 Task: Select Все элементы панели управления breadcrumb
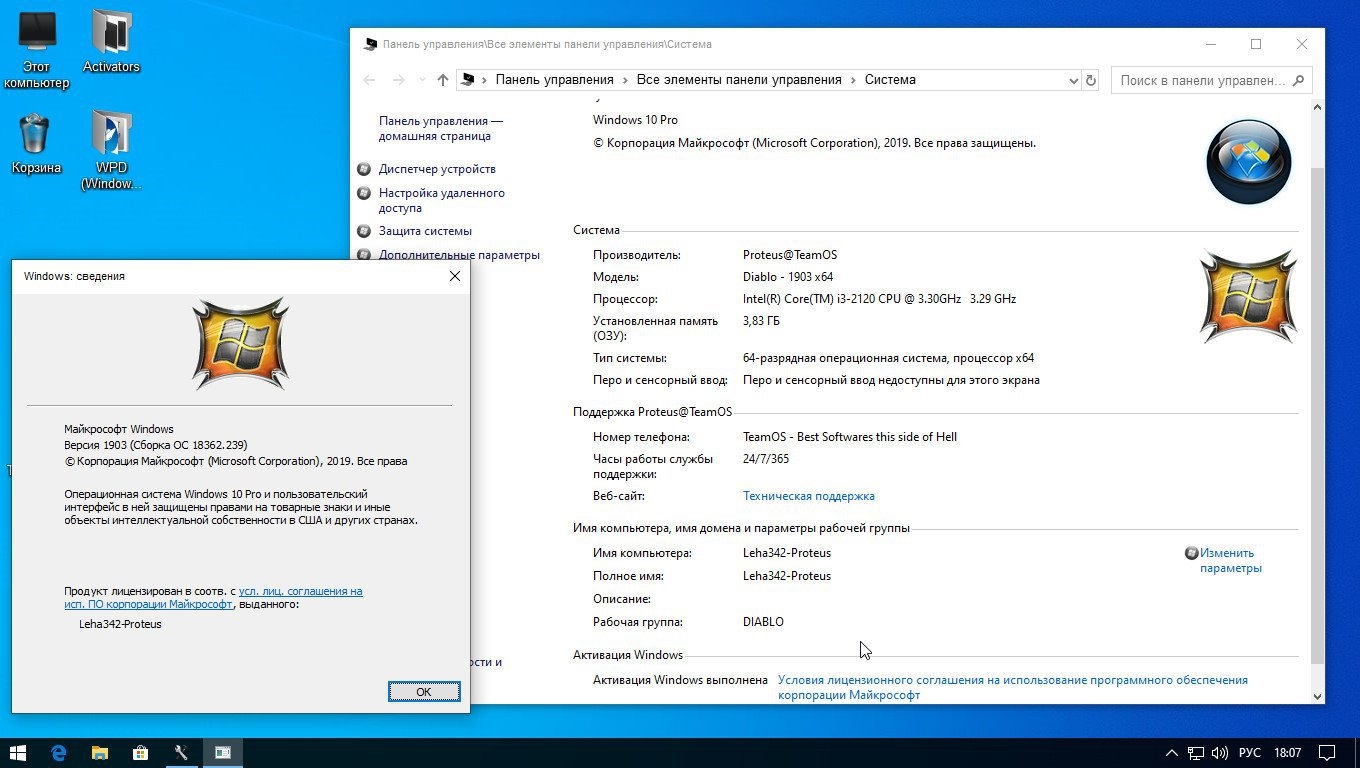[739, 80]
